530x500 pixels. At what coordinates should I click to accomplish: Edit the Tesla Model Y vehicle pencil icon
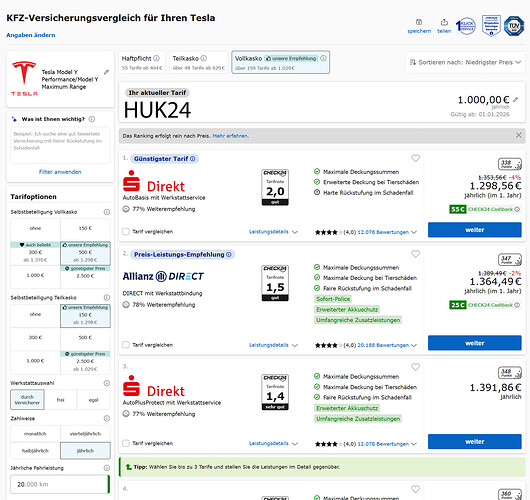106,72
